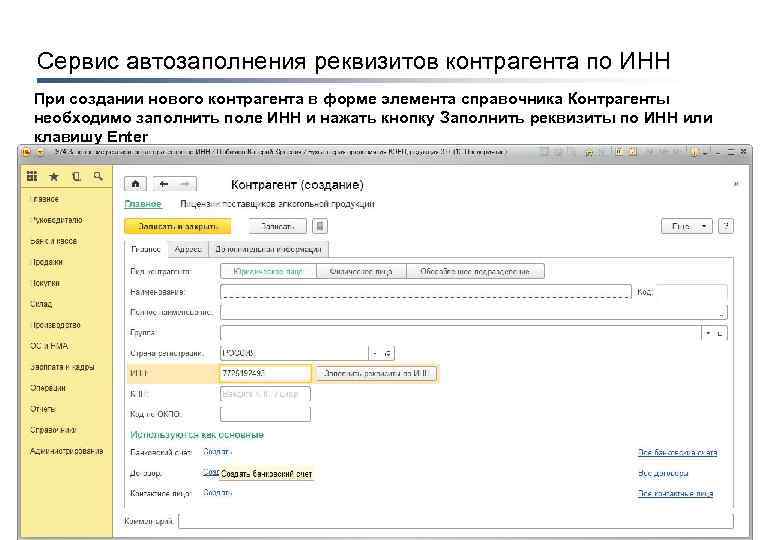Image resolution: width=780 pixels, height=540 pixels.
Task: Open the Продажи section in sidebar
Action: click(x=47, y=262)
